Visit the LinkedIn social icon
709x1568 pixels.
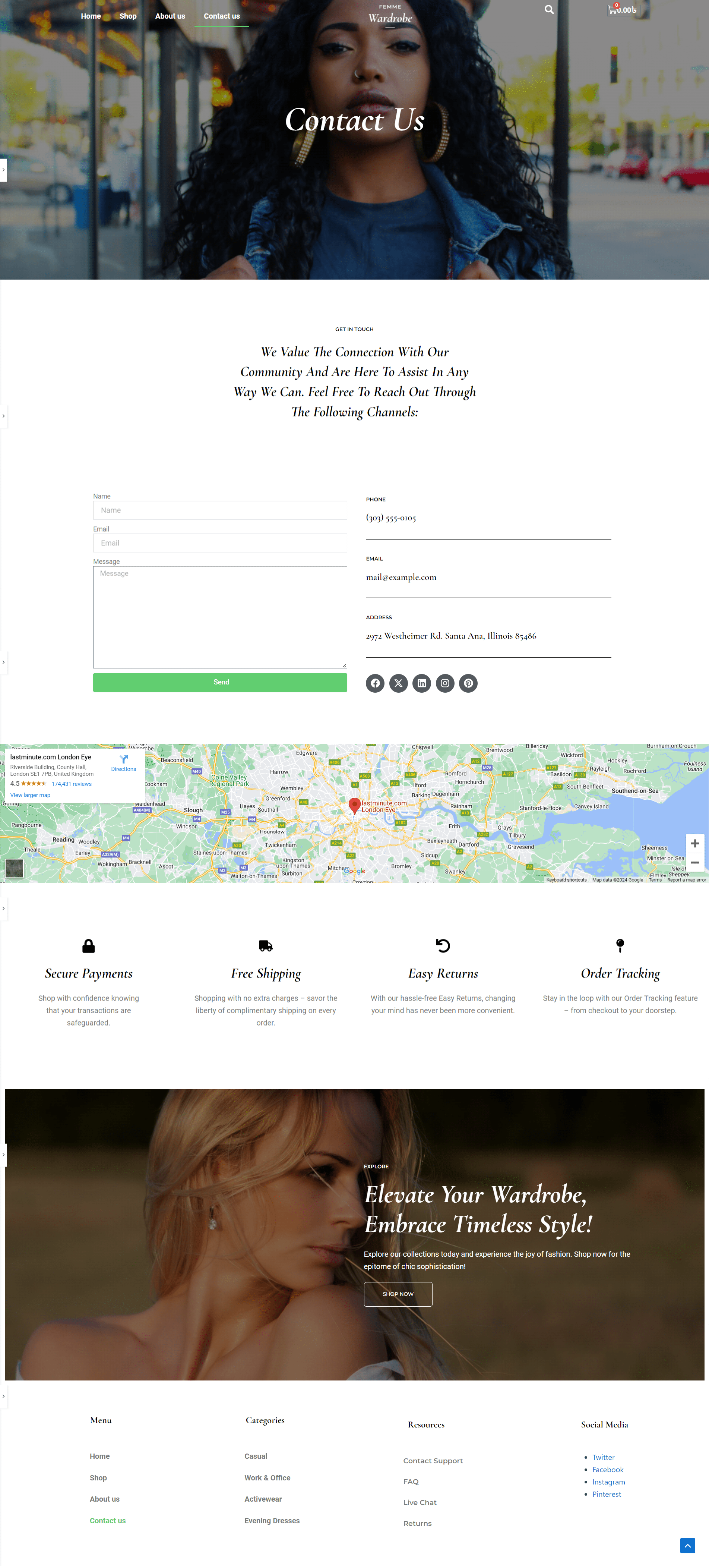pos(421,683)
